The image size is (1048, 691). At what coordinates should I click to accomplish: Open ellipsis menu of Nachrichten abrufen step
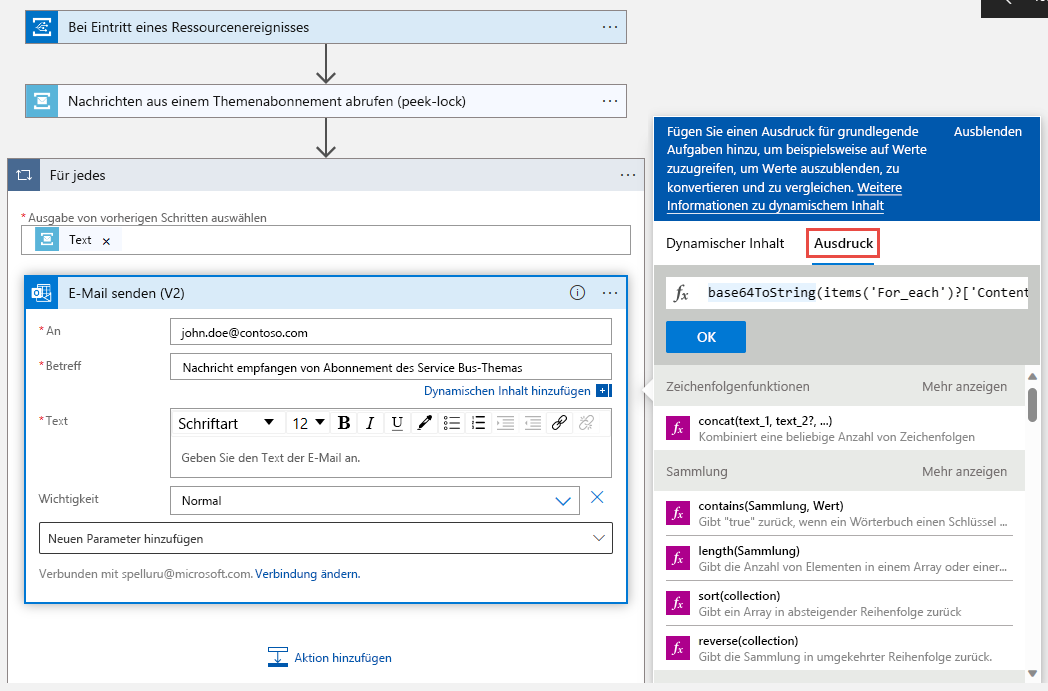click(610, 101)
